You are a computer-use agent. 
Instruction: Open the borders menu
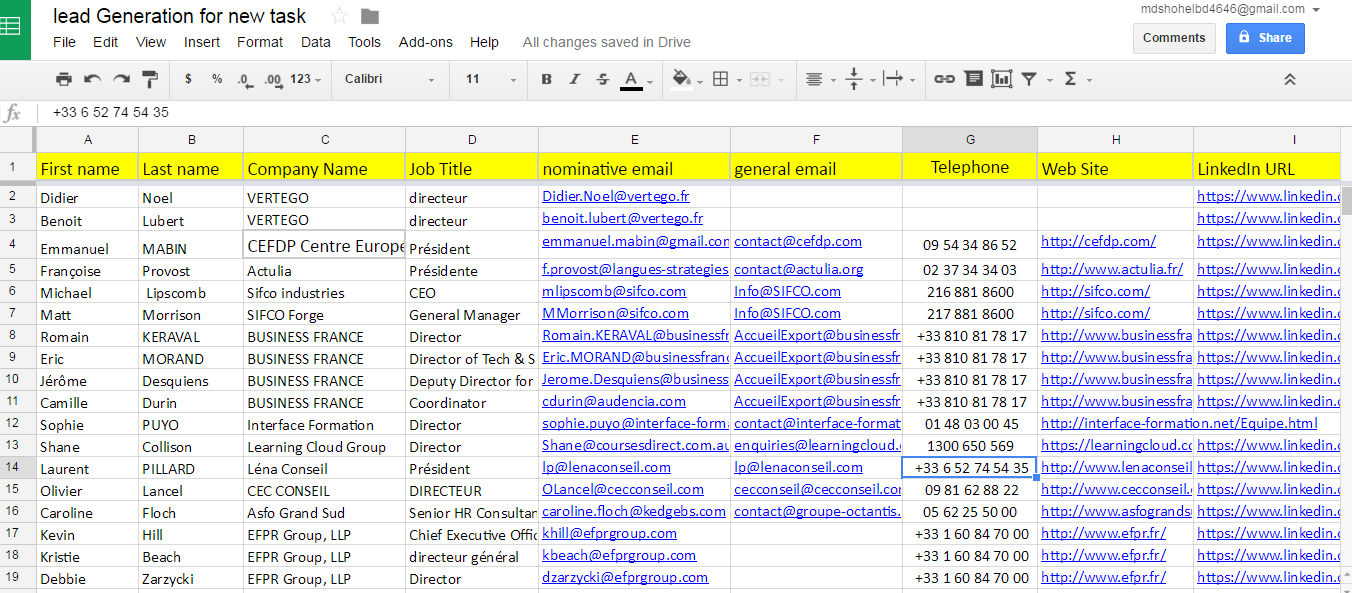[725, 79]
